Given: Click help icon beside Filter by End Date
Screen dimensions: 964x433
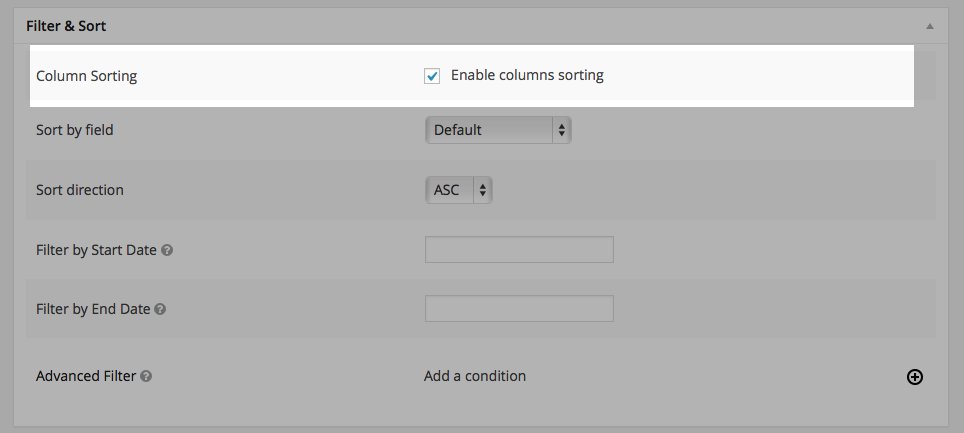Looking at the screenshot, I should click(160, 309).
